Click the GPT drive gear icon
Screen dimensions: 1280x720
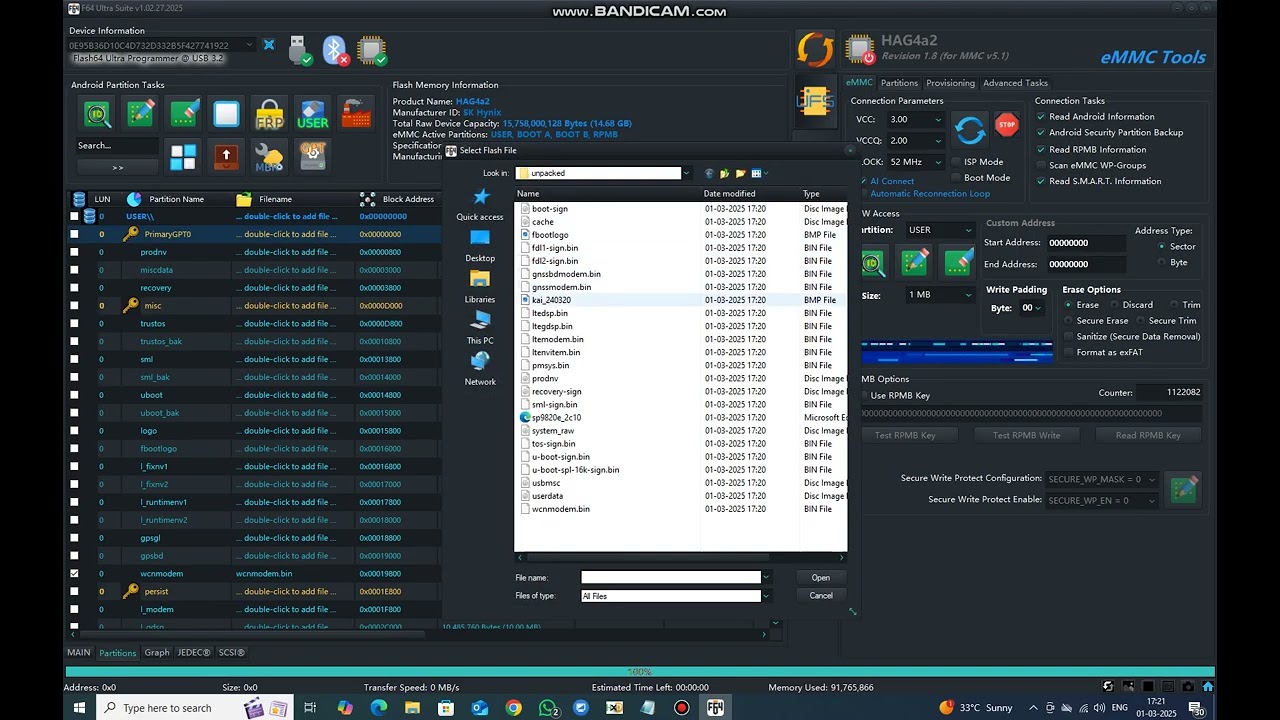tap(312, 157)
